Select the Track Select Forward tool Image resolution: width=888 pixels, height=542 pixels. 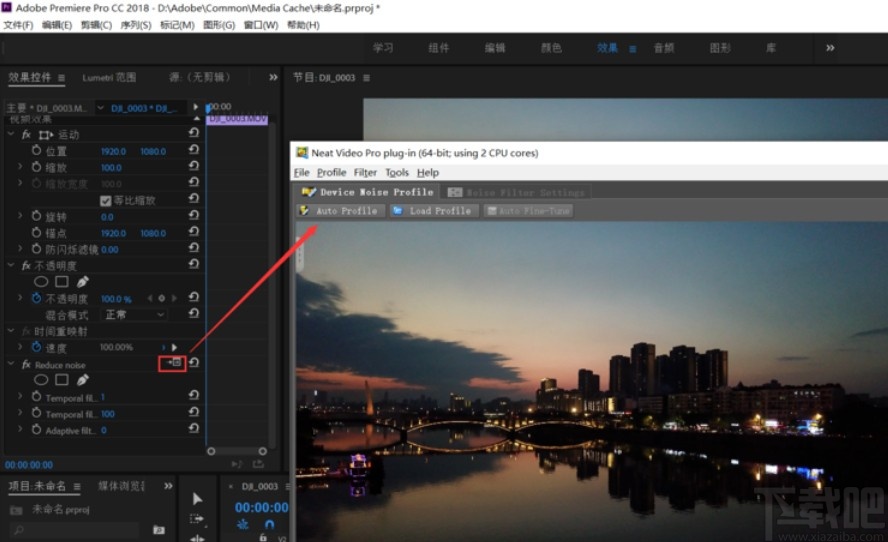tap(197, 519)
